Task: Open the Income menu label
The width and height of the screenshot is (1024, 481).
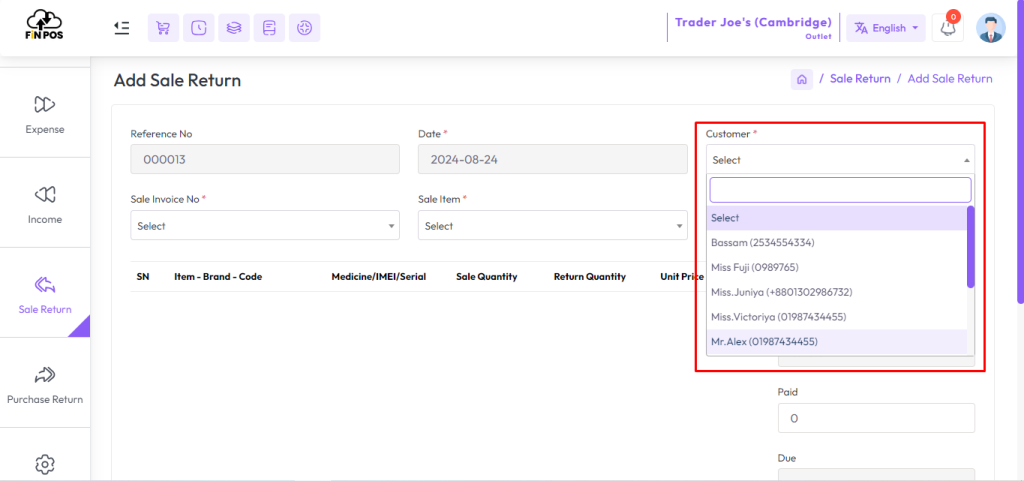Action: (44, 219)
